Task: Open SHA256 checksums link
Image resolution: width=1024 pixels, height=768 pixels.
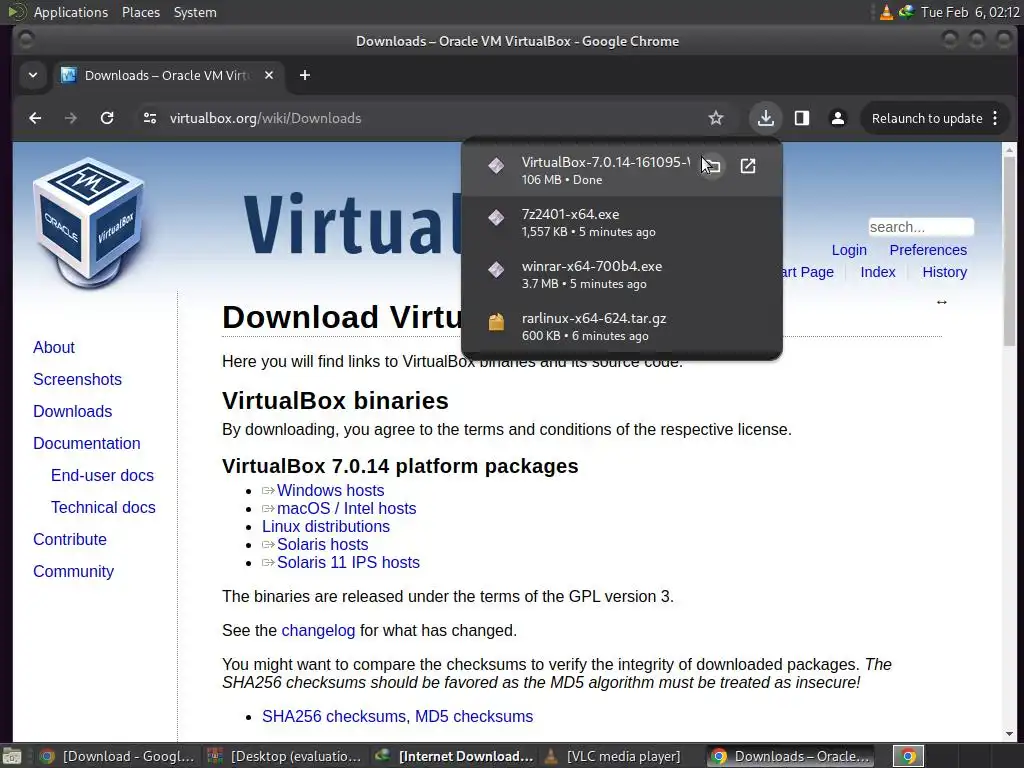Action: (x=334, y=716)
